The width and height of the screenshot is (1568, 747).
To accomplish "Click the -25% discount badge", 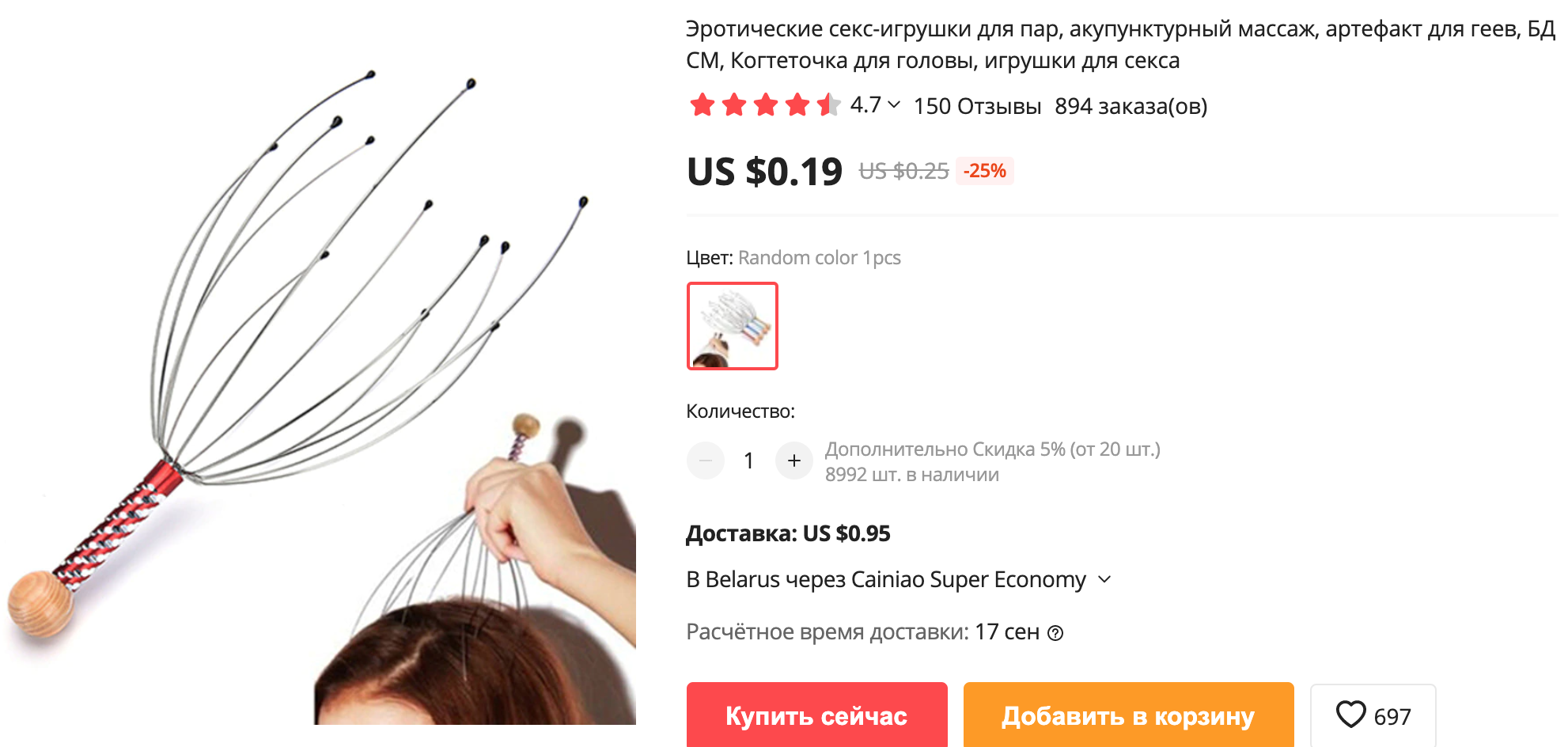I will pyautogui.click(x=985, y=171).
